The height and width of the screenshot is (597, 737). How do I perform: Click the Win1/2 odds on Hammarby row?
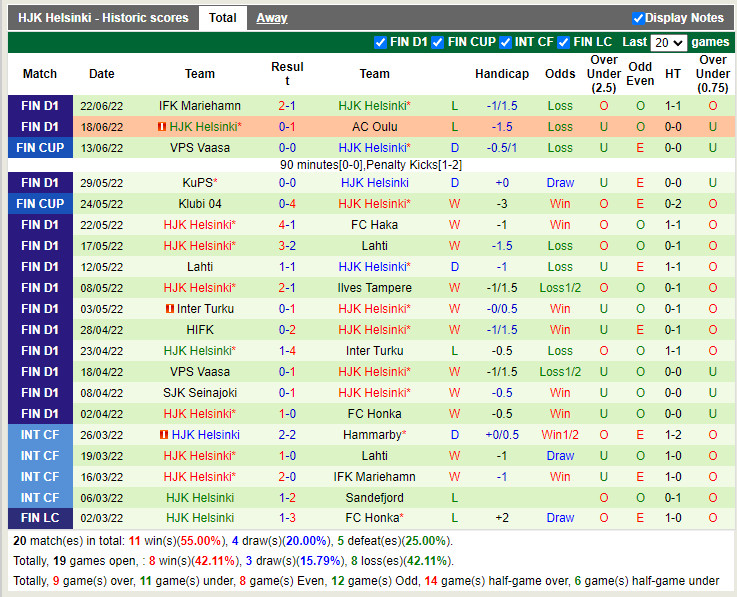point(560,435)
